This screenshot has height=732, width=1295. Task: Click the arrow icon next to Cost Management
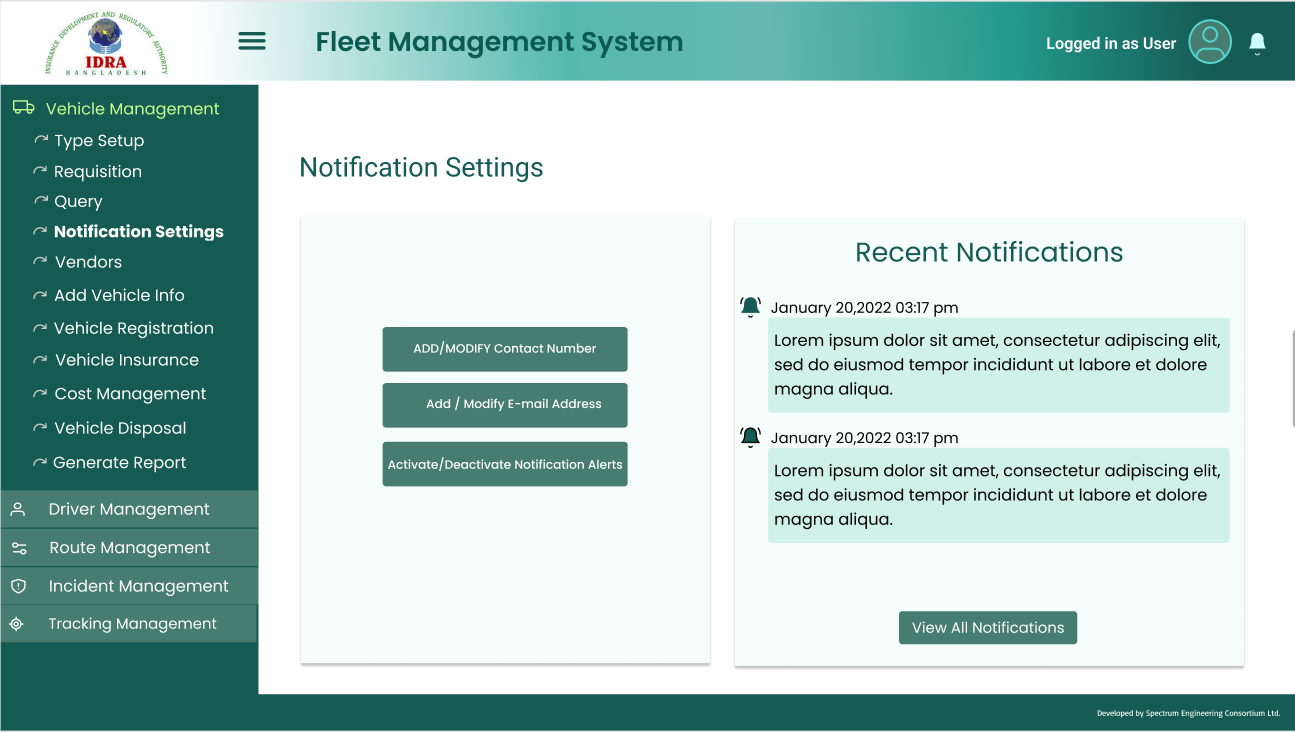(40, 393)
